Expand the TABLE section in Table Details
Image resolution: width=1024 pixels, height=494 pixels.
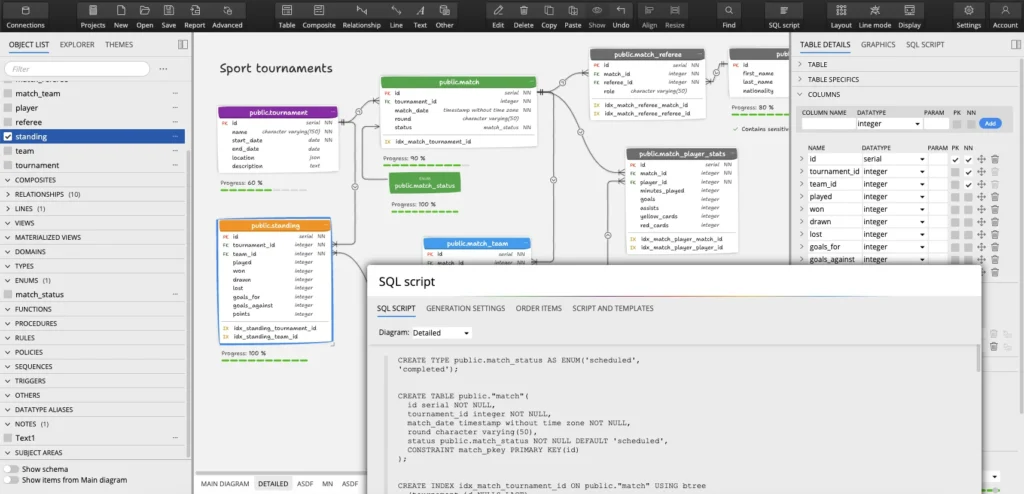click(x=801, y=65)
